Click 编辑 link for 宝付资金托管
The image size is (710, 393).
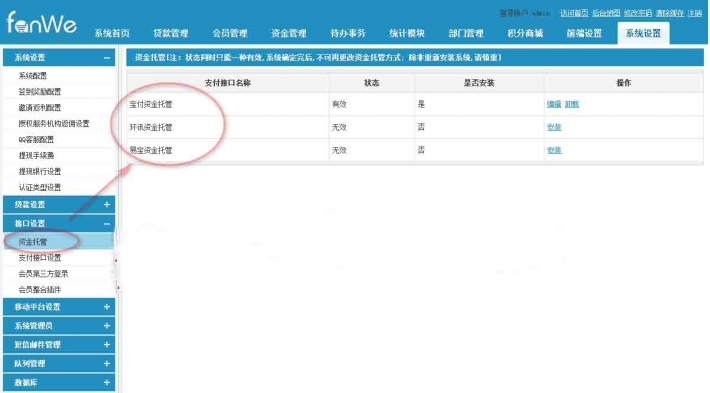coord(554,104)
